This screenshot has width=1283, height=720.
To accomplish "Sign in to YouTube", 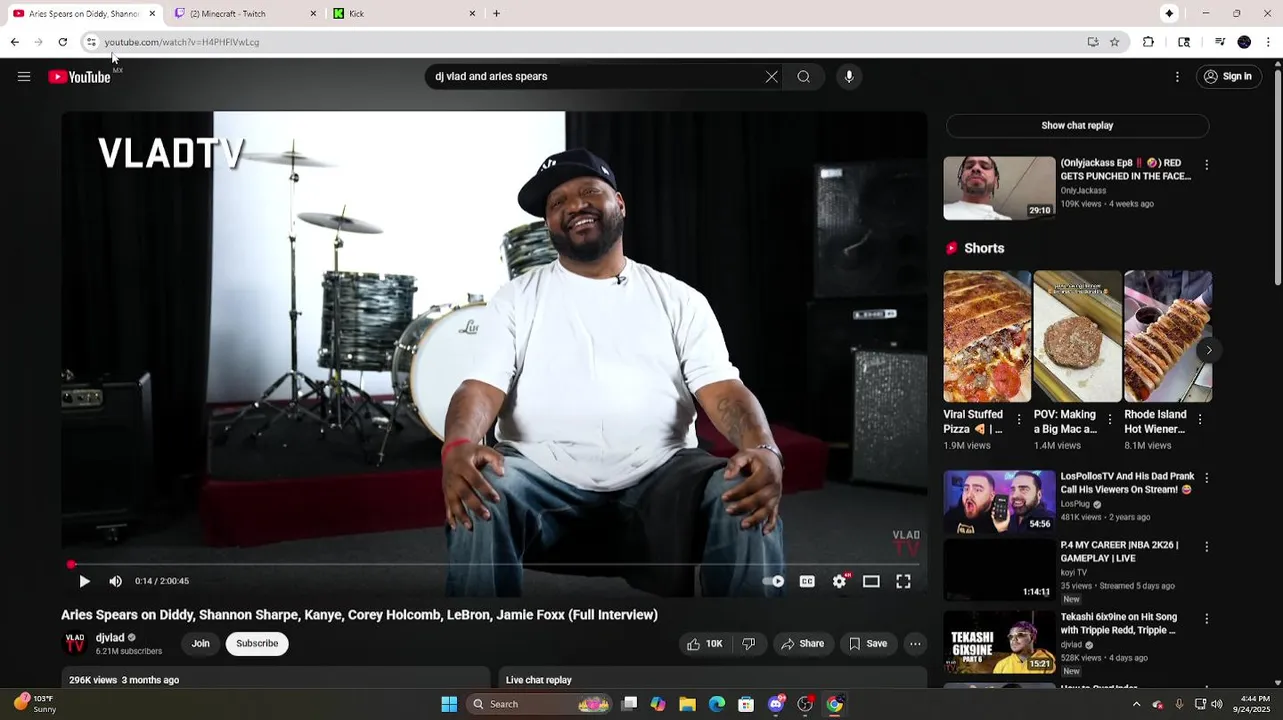I will (1228, 77).
